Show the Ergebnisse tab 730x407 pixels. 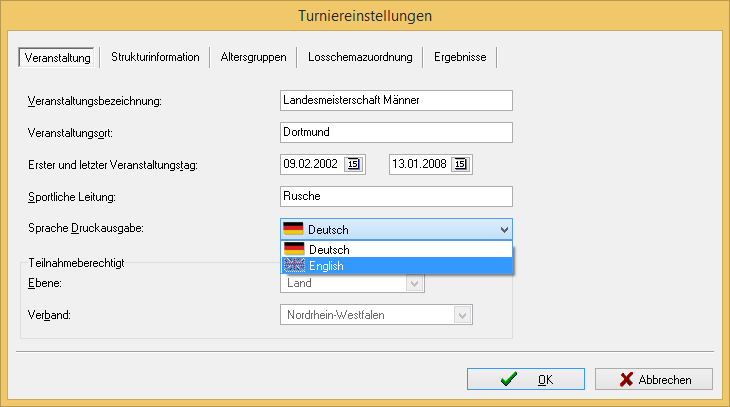[x=460, y=57]
